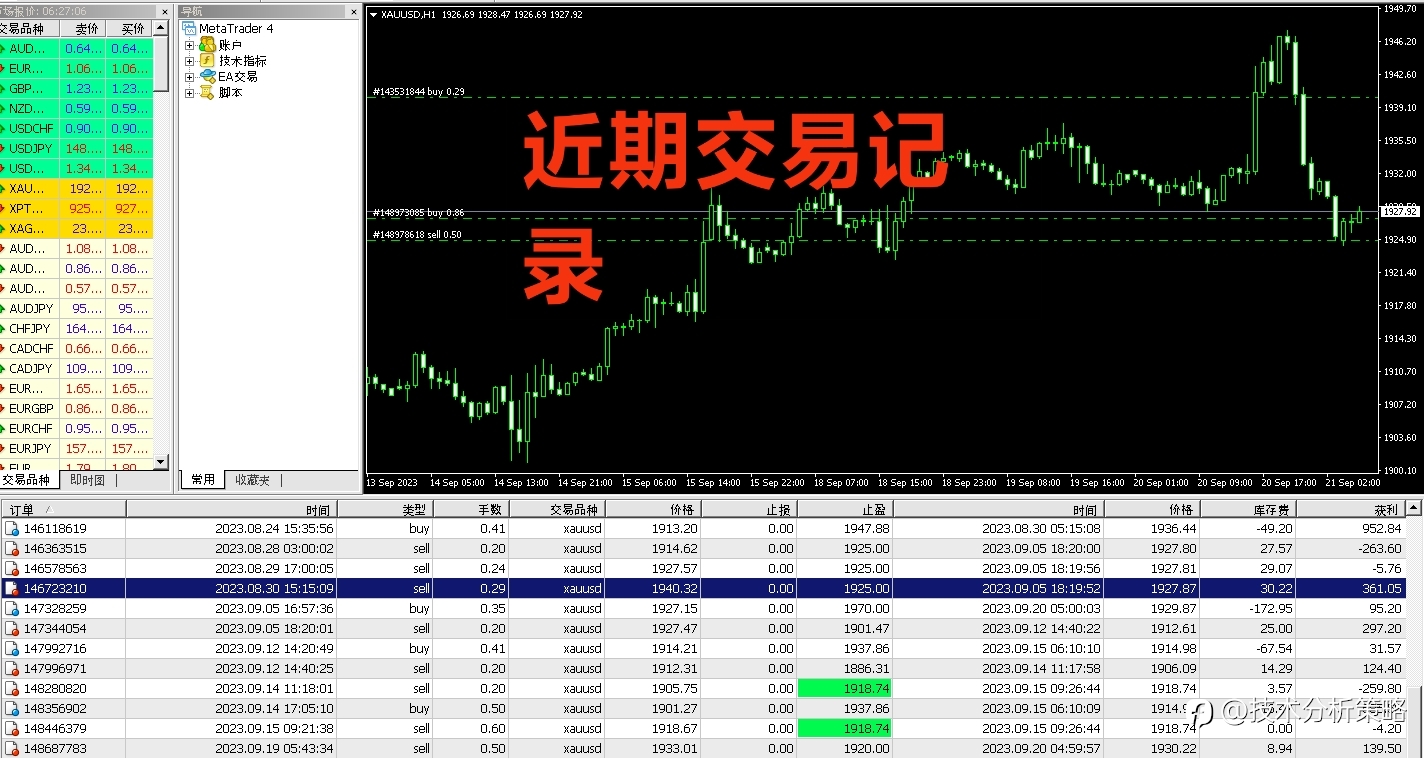Viewport: 1424px width, 758px height.
Task: Click the sell order icon for 148280820
Action: pyautogui.click(x=12, y=688)
